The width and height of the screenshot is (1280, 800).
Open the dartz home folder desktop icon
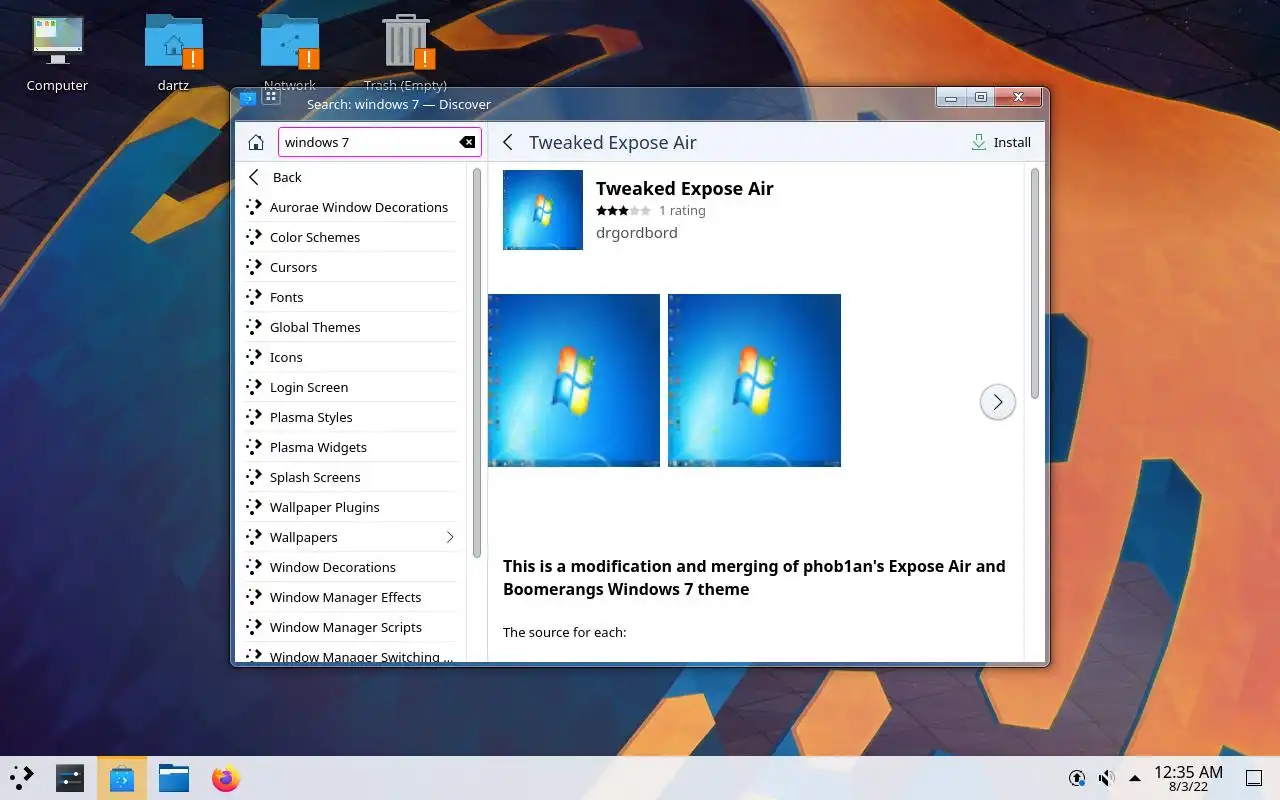[174, 54]
